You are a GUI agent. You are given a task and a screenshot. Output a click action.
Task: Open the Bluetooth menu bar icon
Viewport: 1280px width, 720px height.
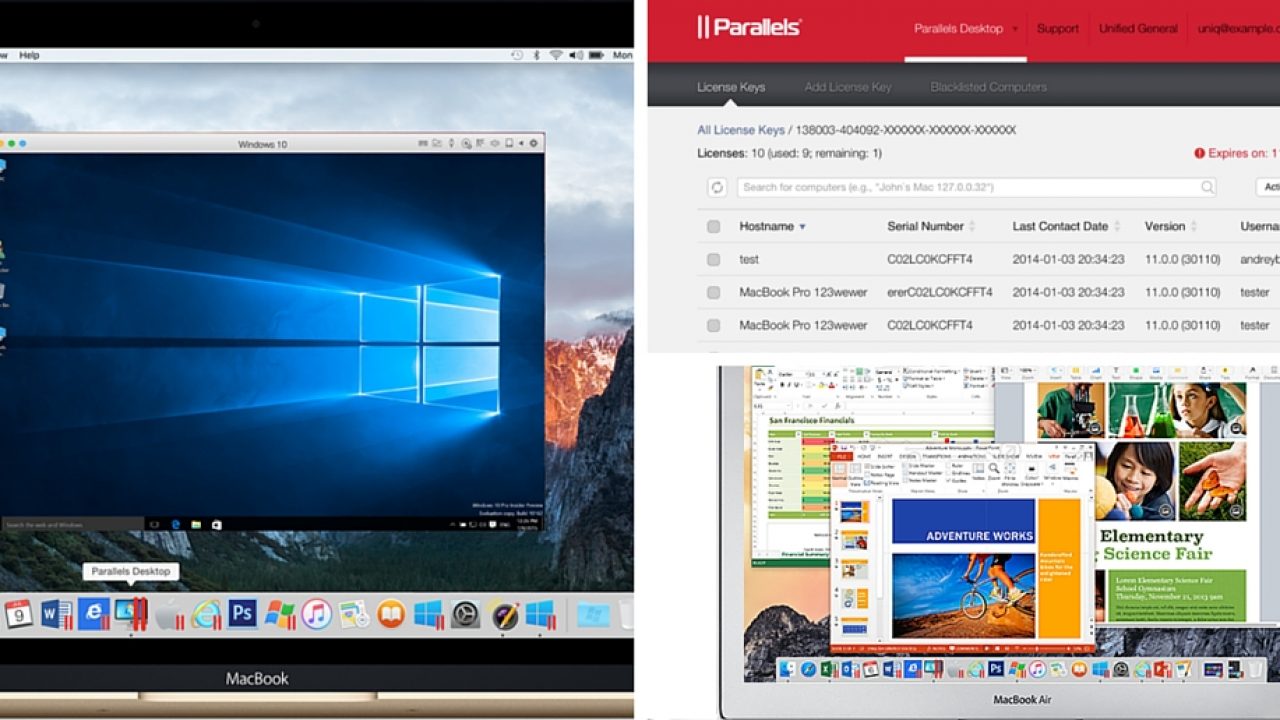[x=537, y=55]
